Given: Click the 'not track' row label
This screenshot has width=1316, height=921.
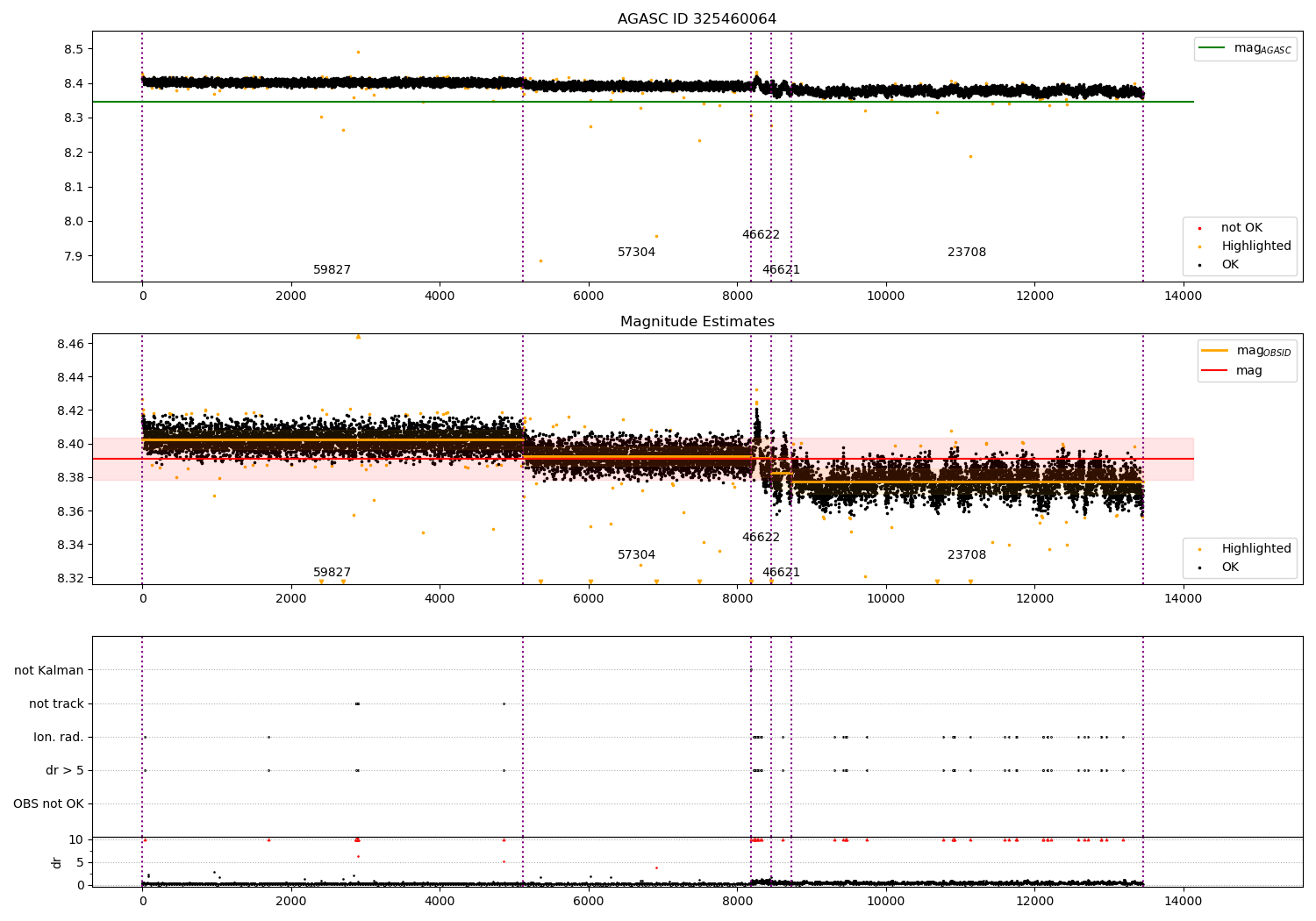Looking at the screenshot, I should tap(56, 703).
